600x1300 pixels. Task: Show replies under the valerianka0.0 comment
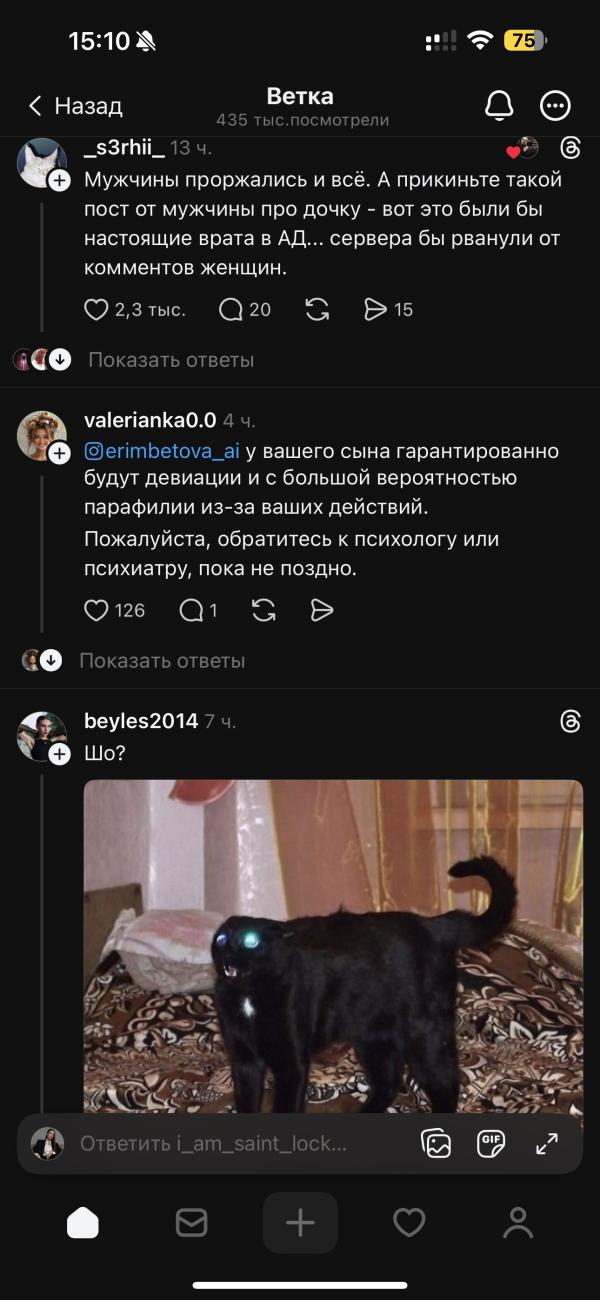(x=162, y=661)
